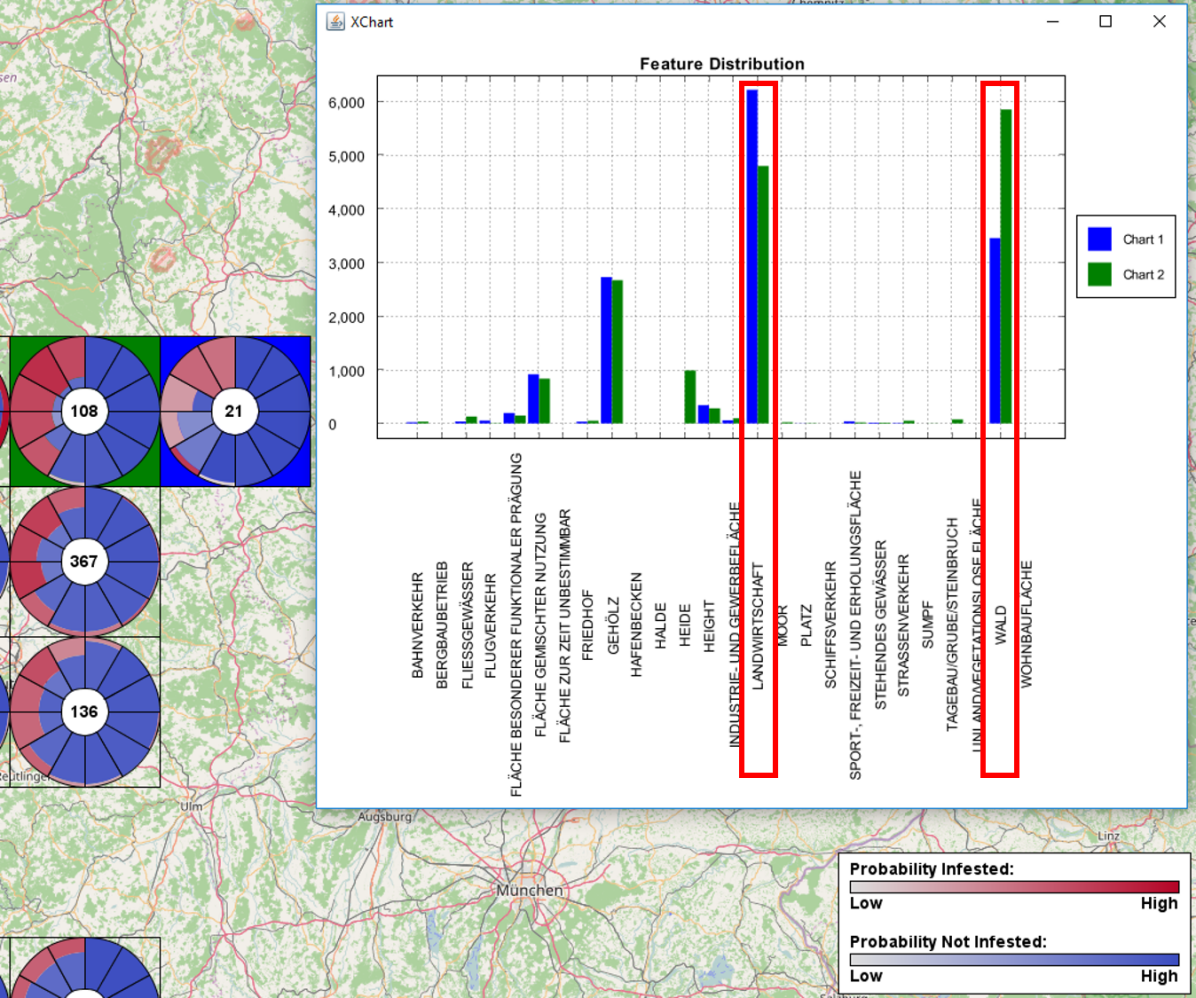Open the pie glyph labeled 367
The image size is (1196, 998).
click(85, 561)
